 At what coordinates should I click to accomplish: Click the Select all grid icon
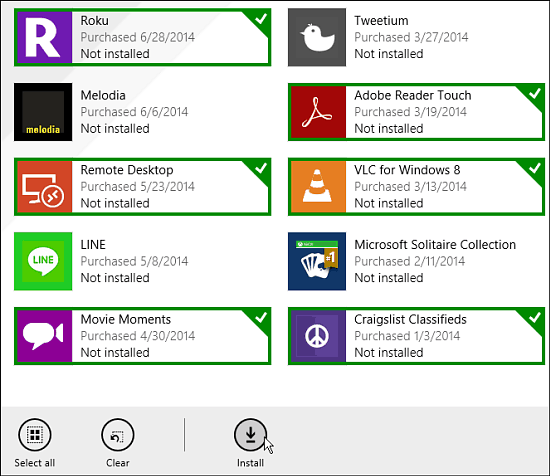35,435
